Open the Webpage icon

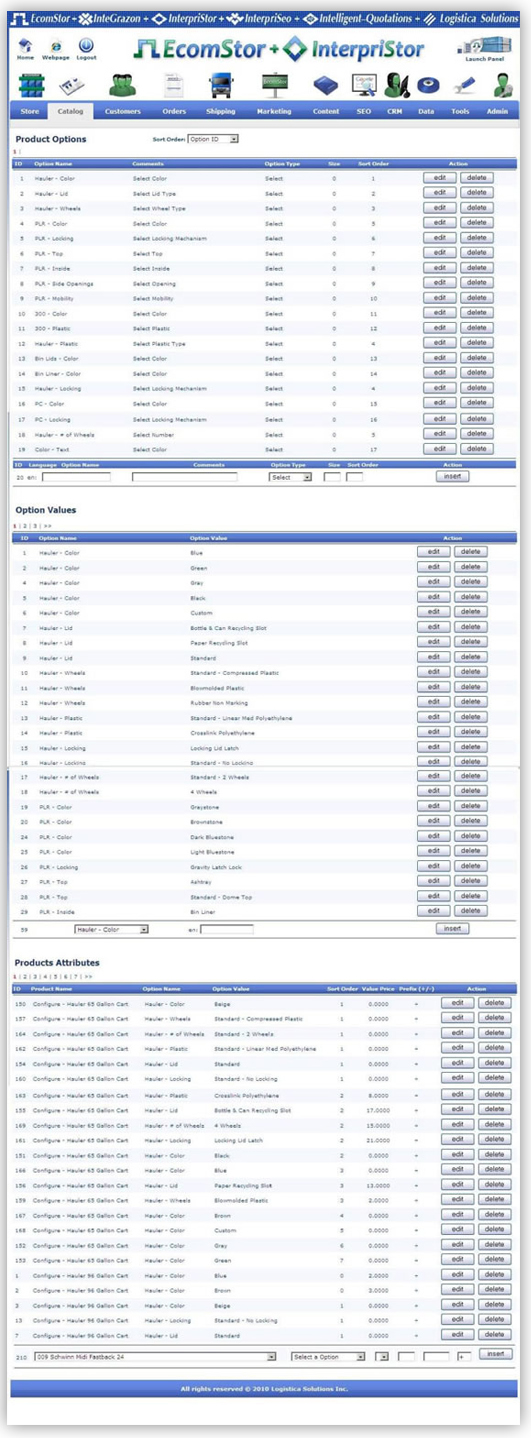(x=55, y=44)
